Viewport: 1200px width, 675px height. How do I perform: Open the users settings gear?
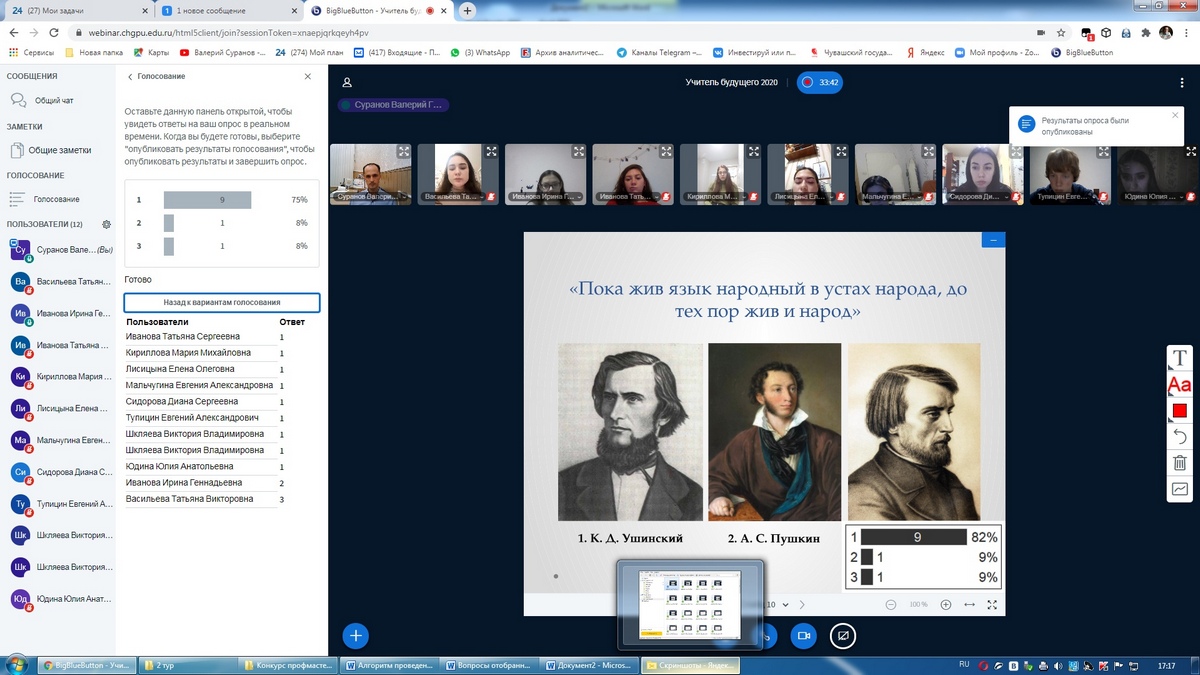click(x=107, y=224)
